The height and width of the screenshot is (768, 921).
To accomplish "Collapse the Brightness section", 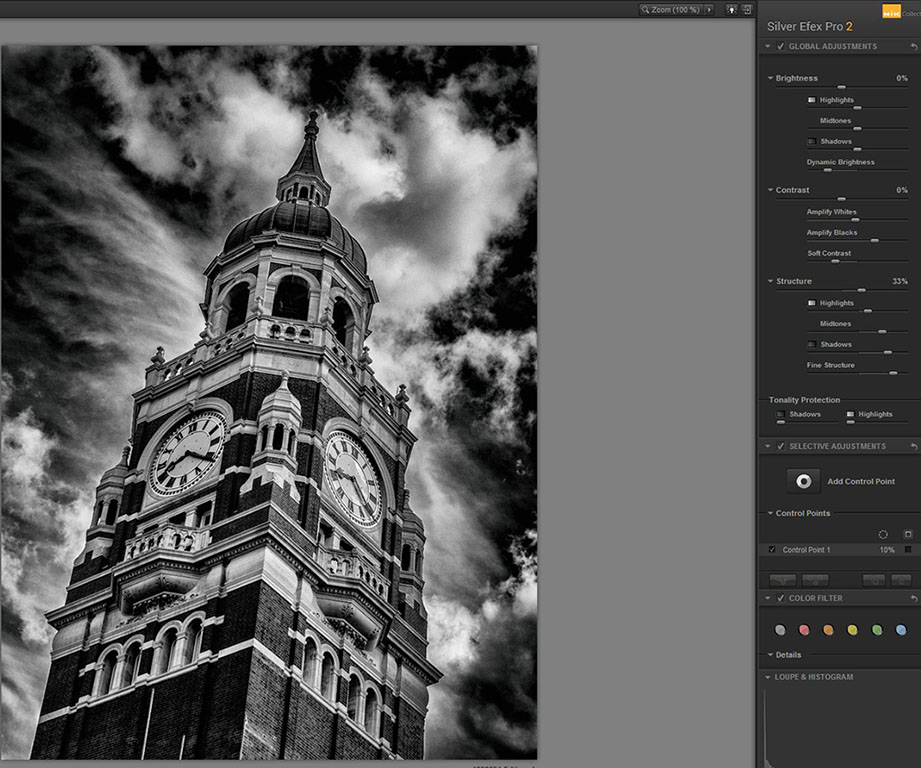I will 770,78.
